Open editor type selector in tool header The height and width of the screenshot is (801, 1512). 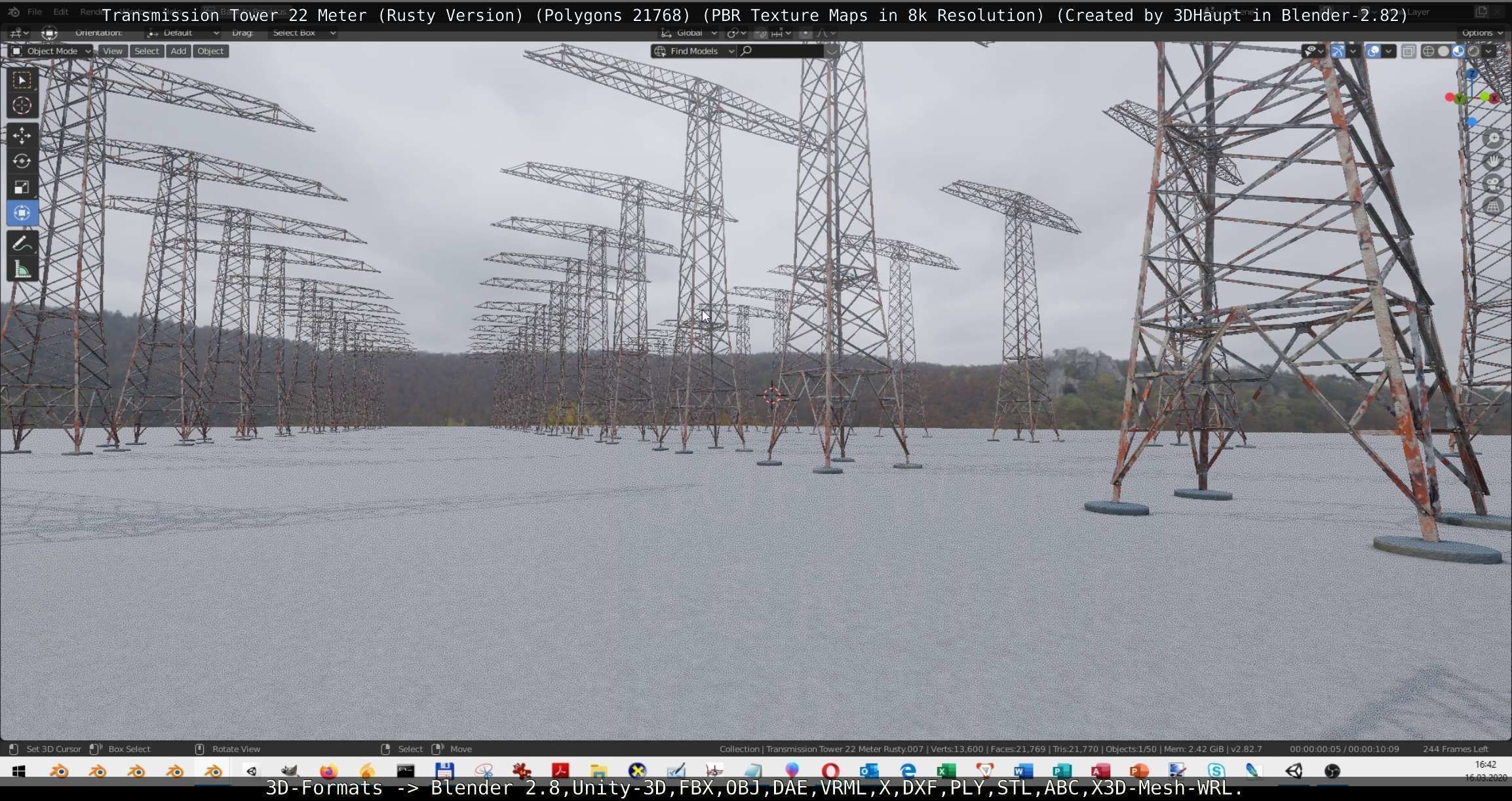pos(18,33)
